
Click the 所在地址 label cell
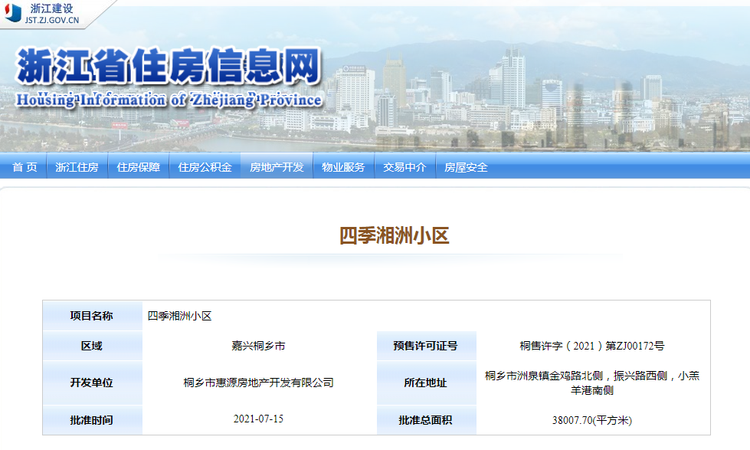pyautogui.click(x=426, y=383)
